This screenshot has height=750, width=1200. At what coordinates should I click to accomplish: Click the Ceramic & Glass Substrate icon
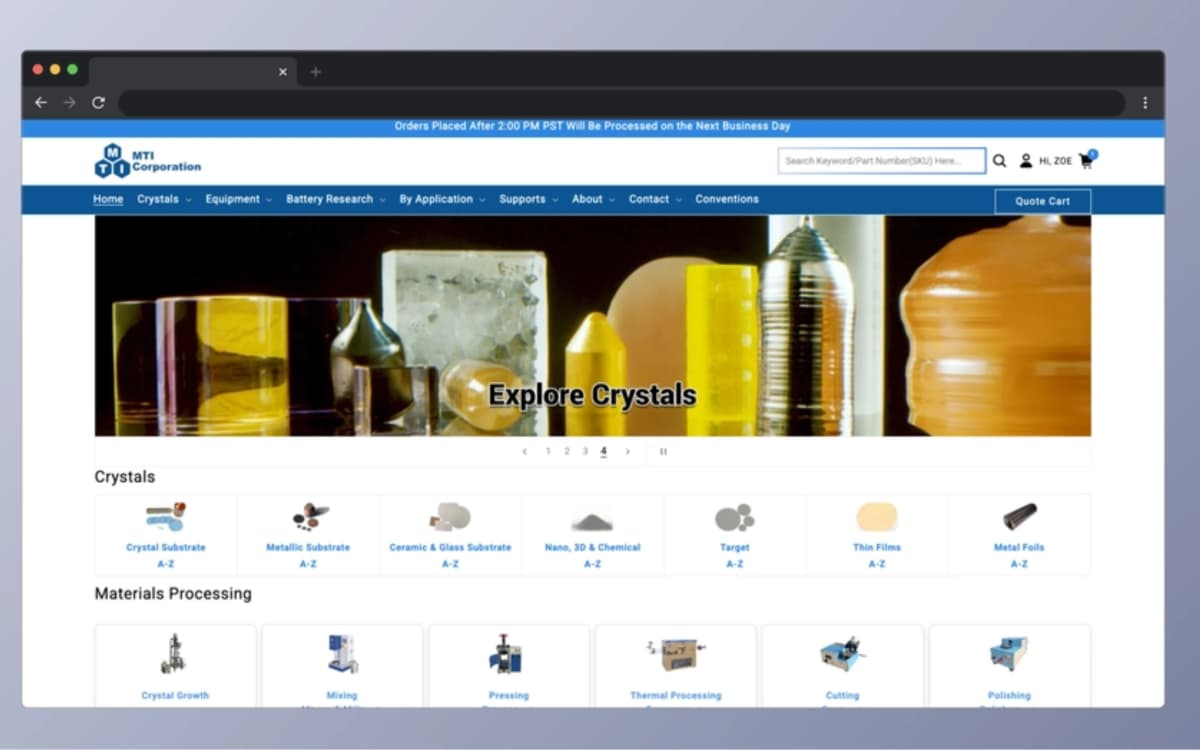tap(450, 517)
